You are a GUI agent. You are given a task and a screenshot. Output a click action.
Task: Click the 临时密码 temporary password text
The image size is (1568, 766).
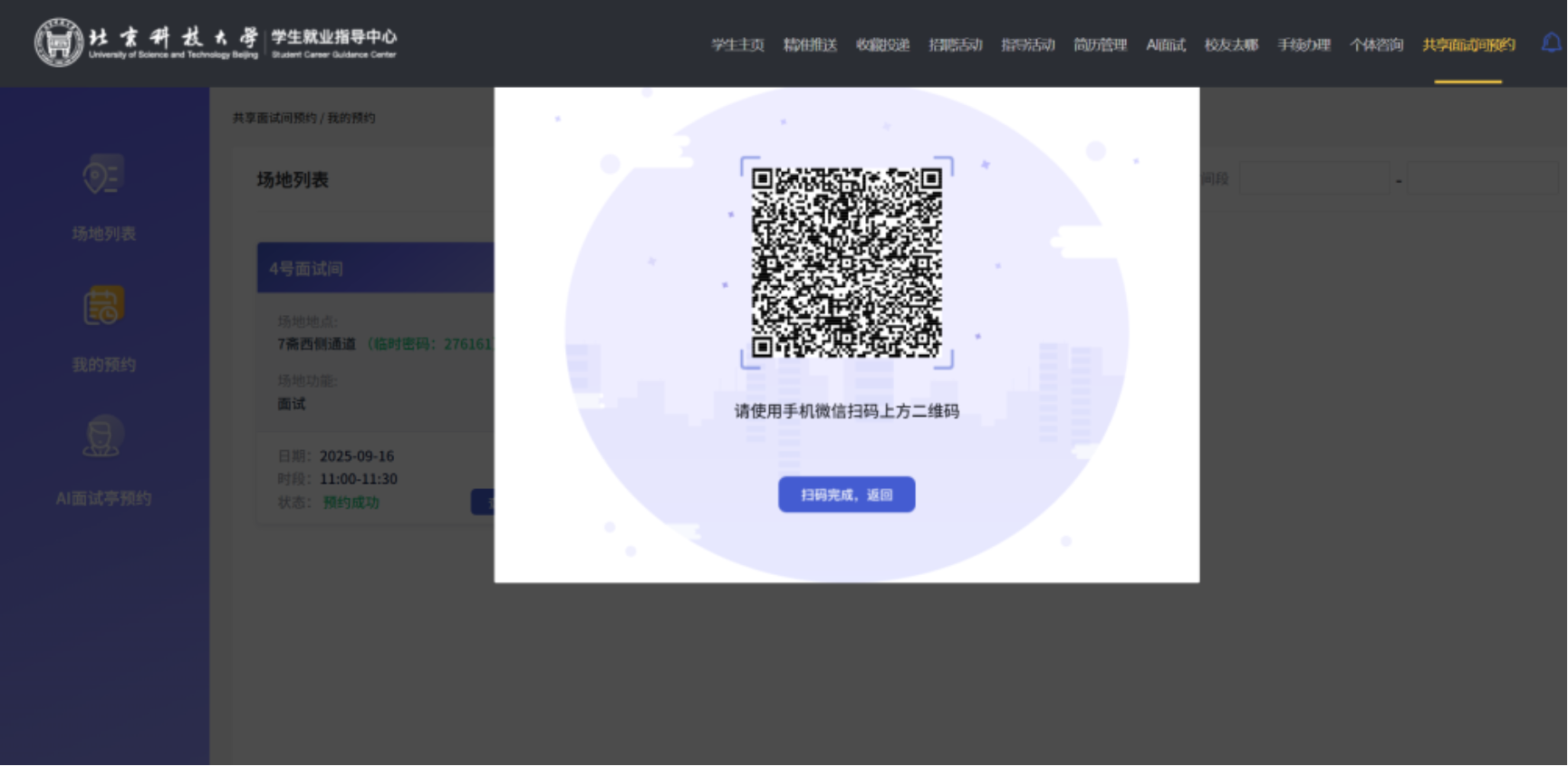click(430, 344)
